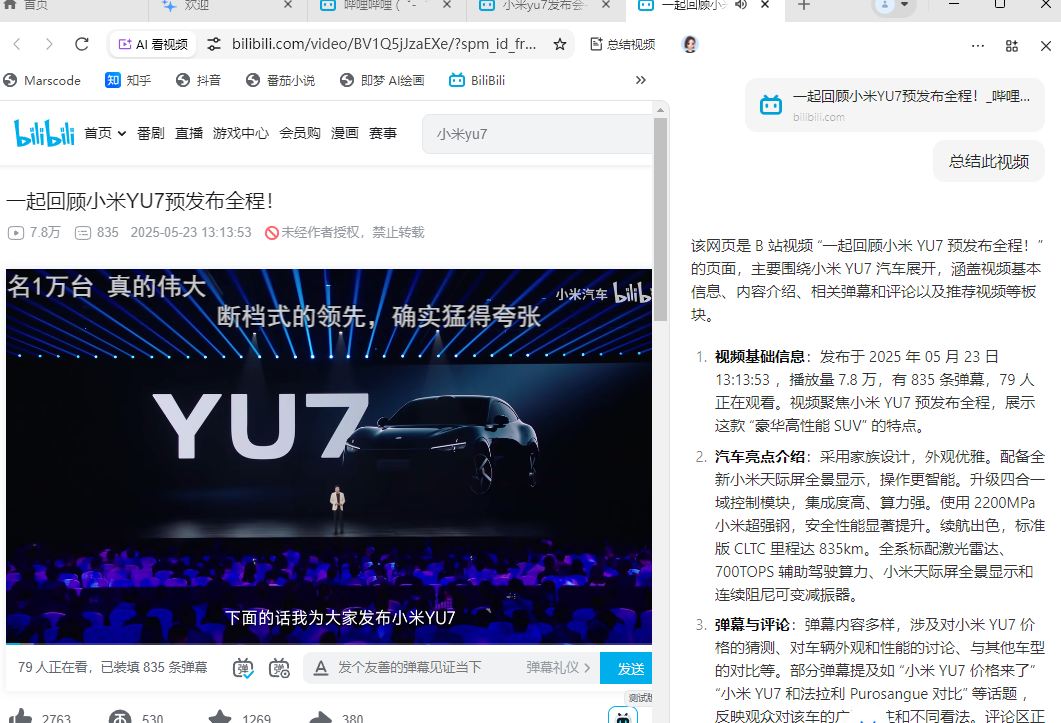Close the 欢迎 tab
Screen dimensions: 1061x723
coord(288,5)
